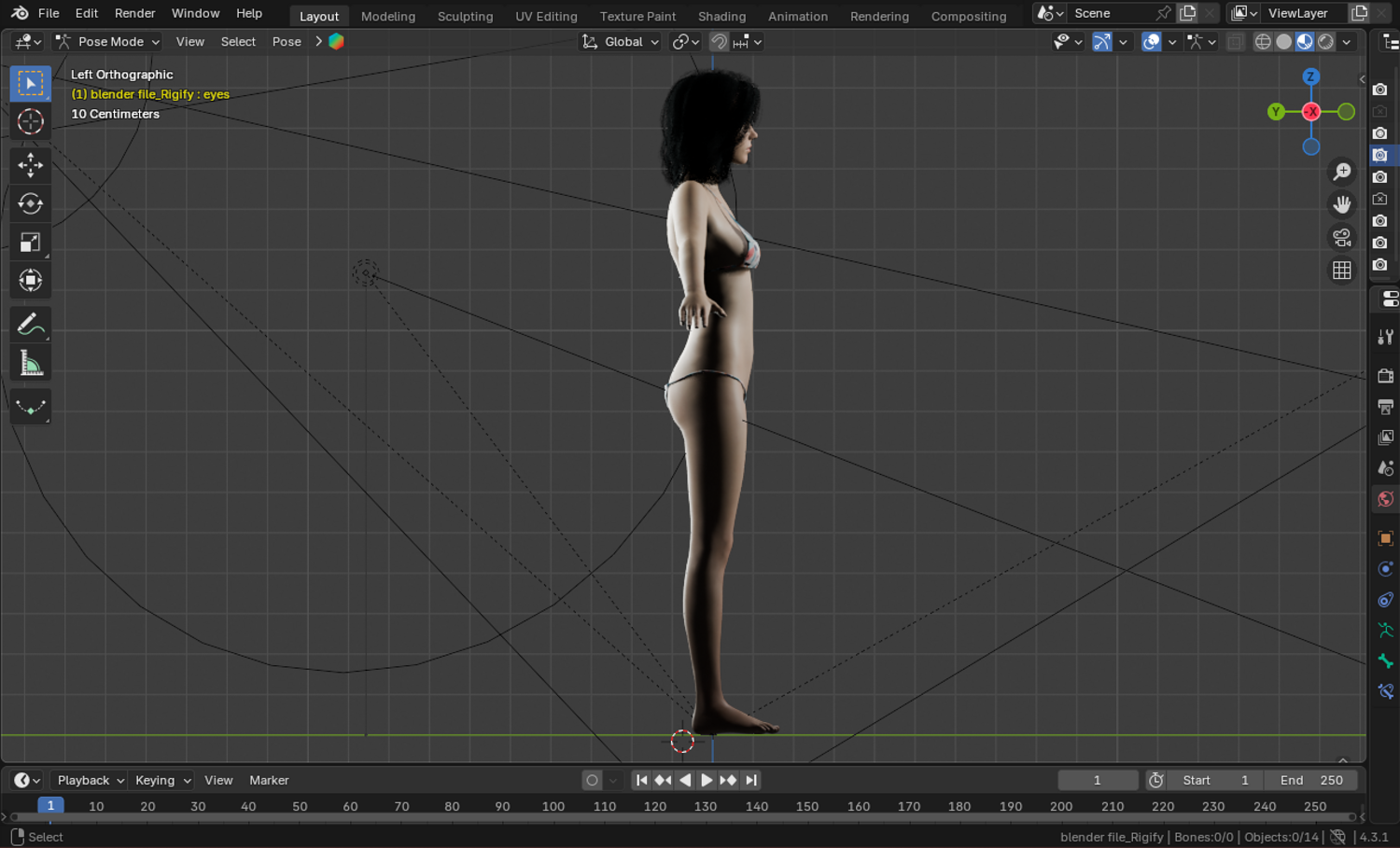This screenshot has width=1400, height=848.
Task: Select the Select Box tool
Action: pos(31,84)
